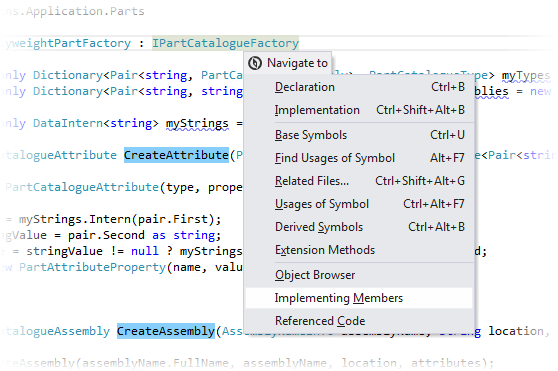Click highlighted CreateAttribute method name
The height and width of the screenshot is (371, 558).
[176, 155]
